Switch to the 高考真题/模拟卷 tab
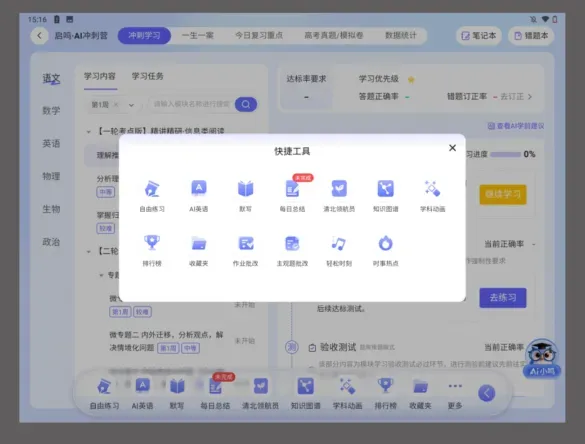 tap(334, 35)
